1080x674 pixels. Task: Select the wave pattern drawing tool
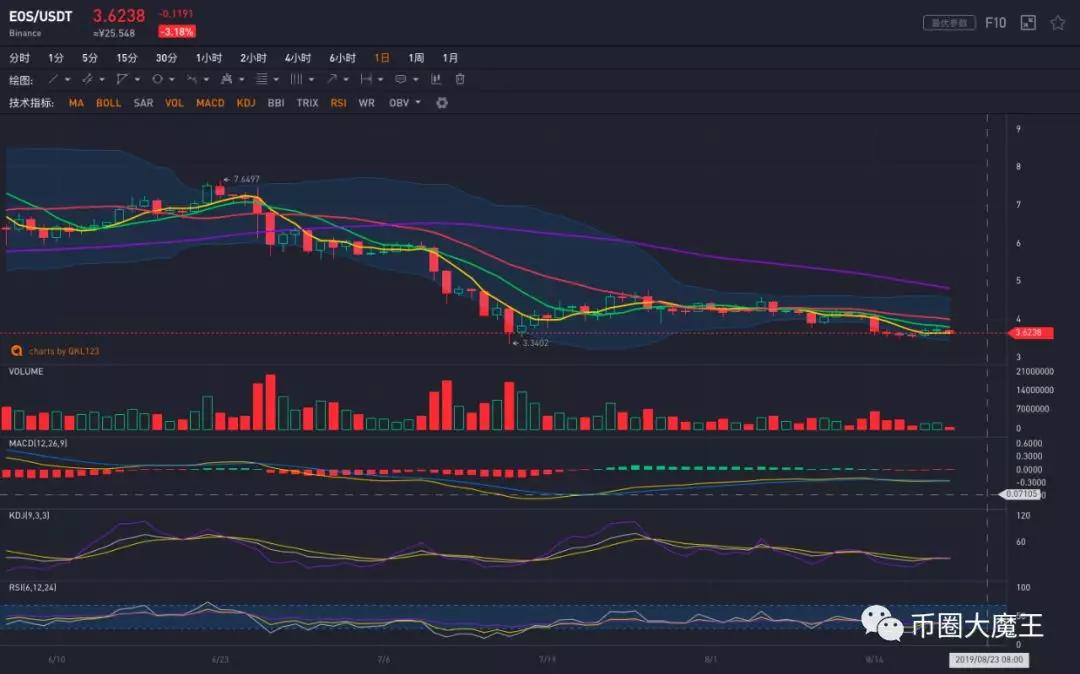(191, 80)
